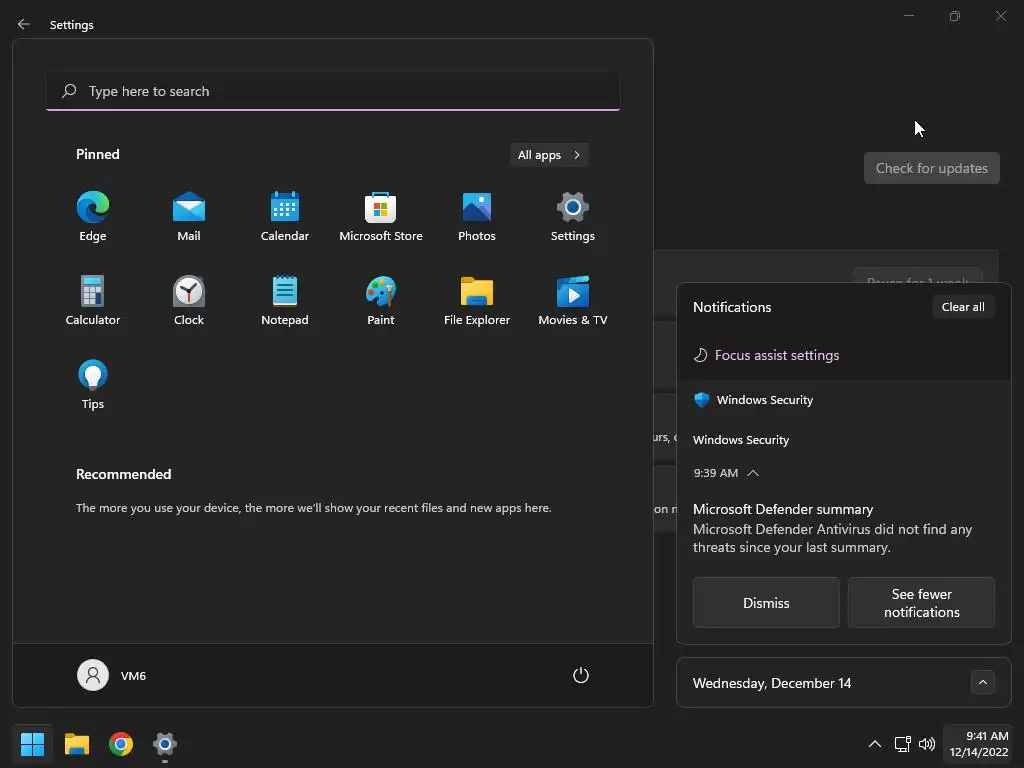Image resolution: width=1024 pixels, height=768 pixels.
Task: Open the Clock app
Action: tap(189, 300)
